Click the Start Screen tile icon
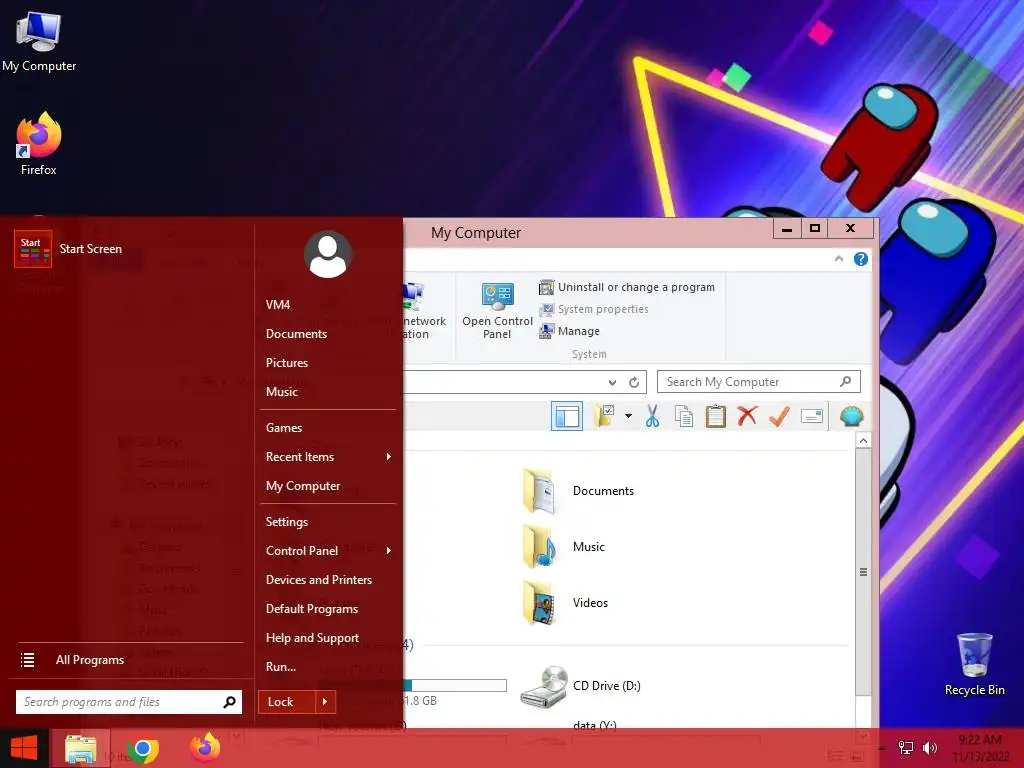Image resolution: width=1024 pixels, height=768 pixels. click(33, 249)
